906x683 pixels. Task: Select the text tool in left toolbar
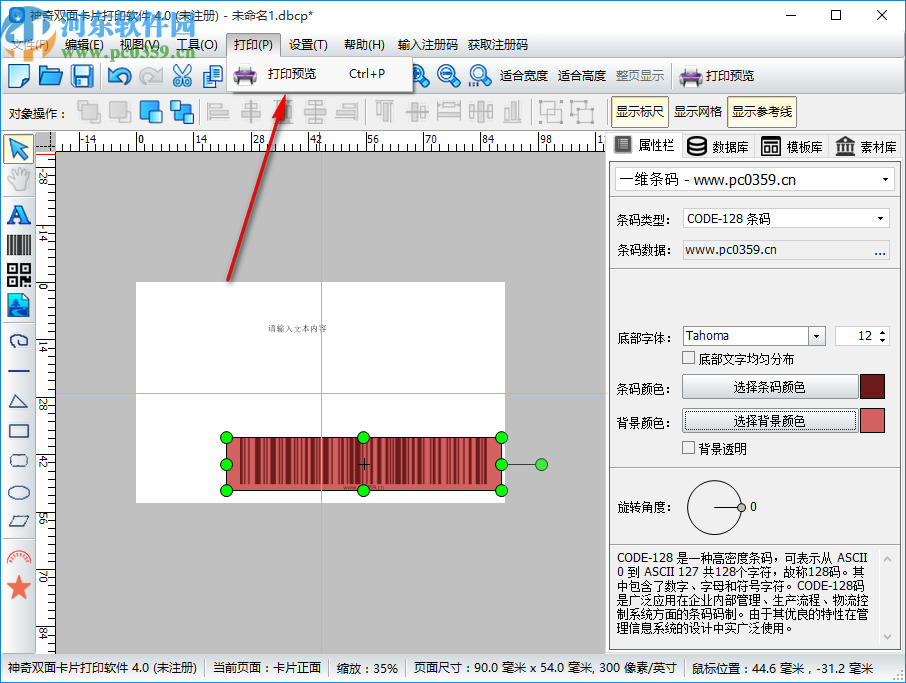[x=18, y=214]
